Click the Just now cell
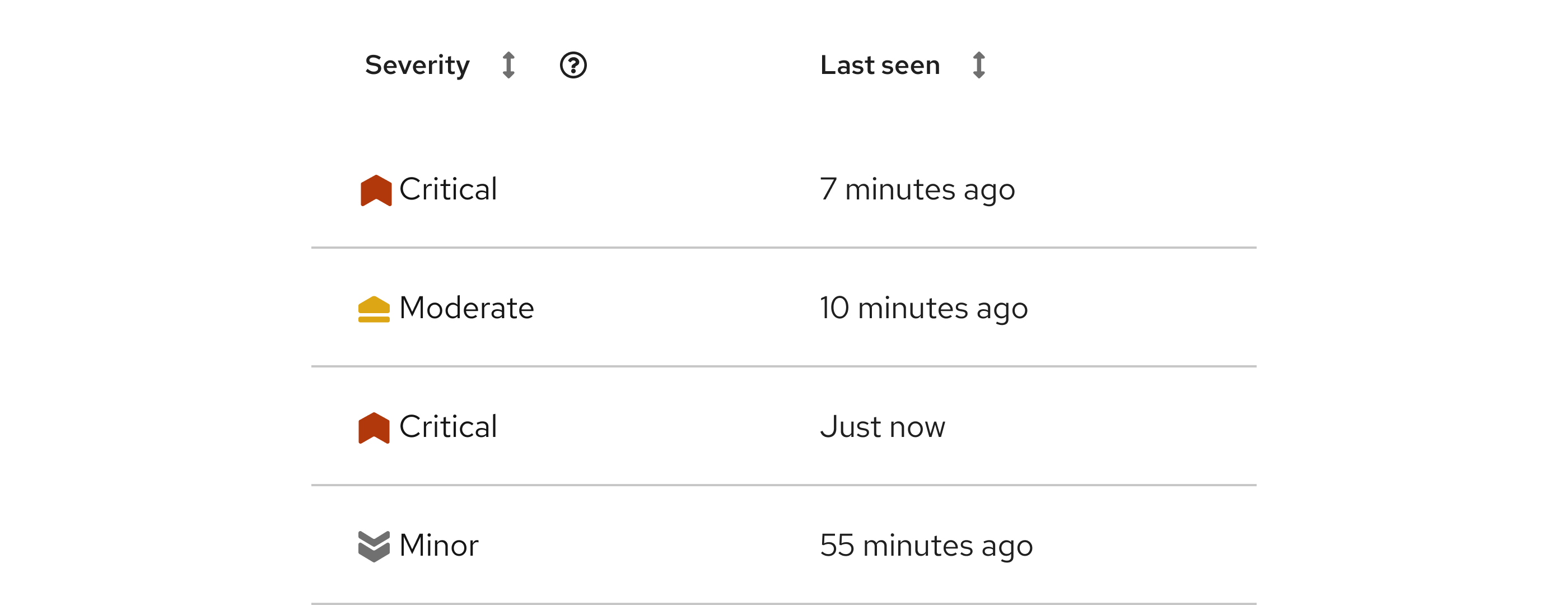 [882, 427]
